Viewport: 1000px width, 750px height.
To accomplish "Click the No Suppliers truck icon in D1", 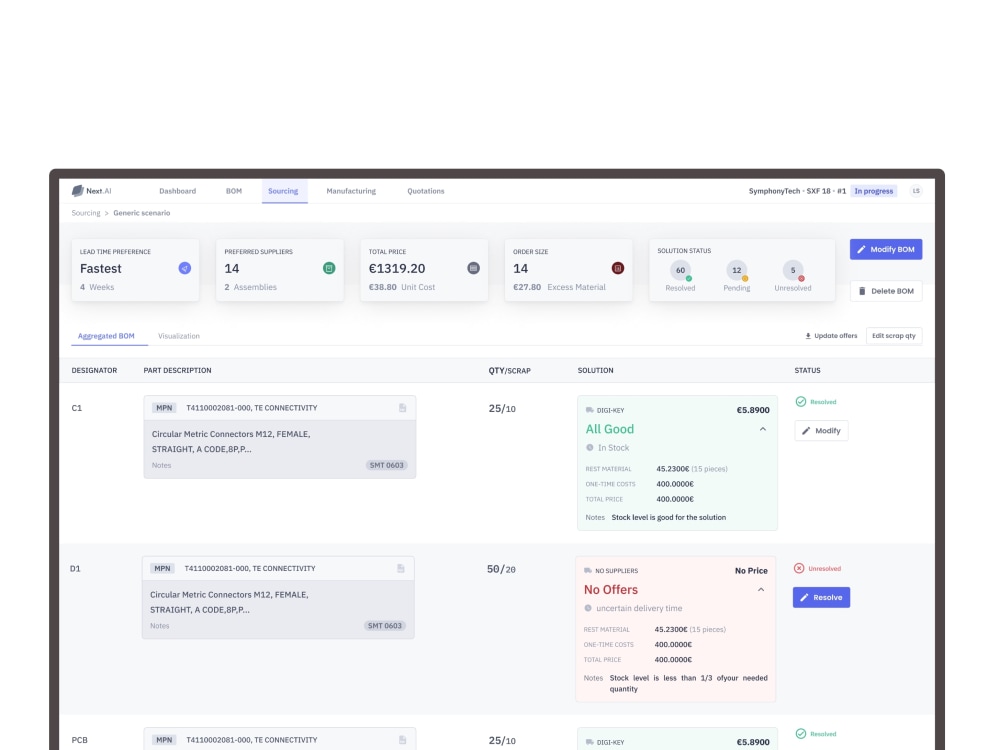I will click(588, 571).
